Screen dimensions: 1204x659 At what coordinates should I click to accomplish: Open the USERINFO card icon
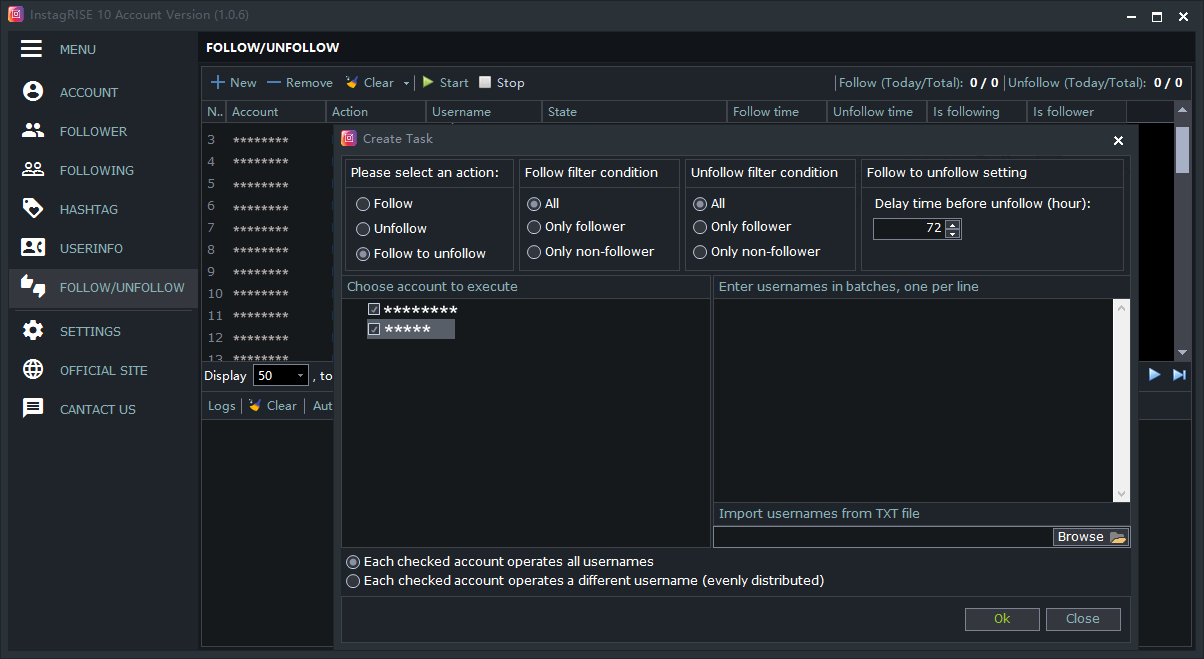[x=33, y=248]
